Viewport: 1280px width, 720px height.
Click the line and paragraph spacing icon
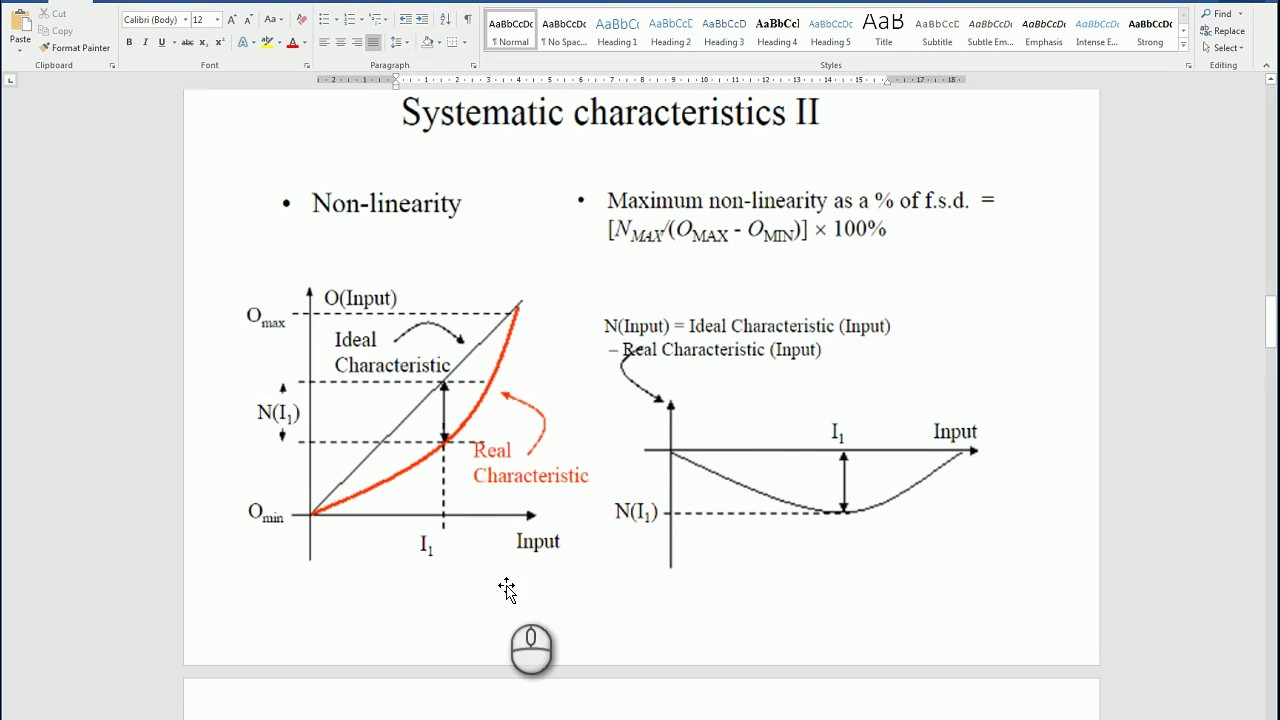[x=396, y=43]
